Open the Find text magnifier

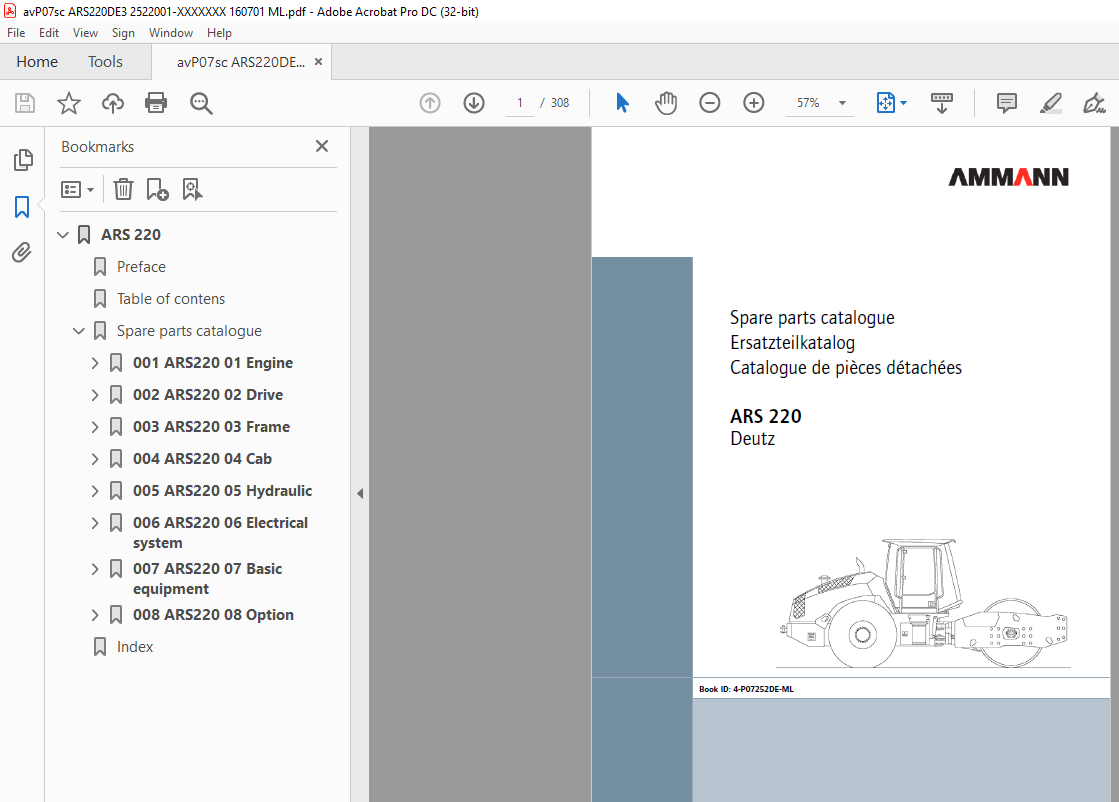(201, 103)
